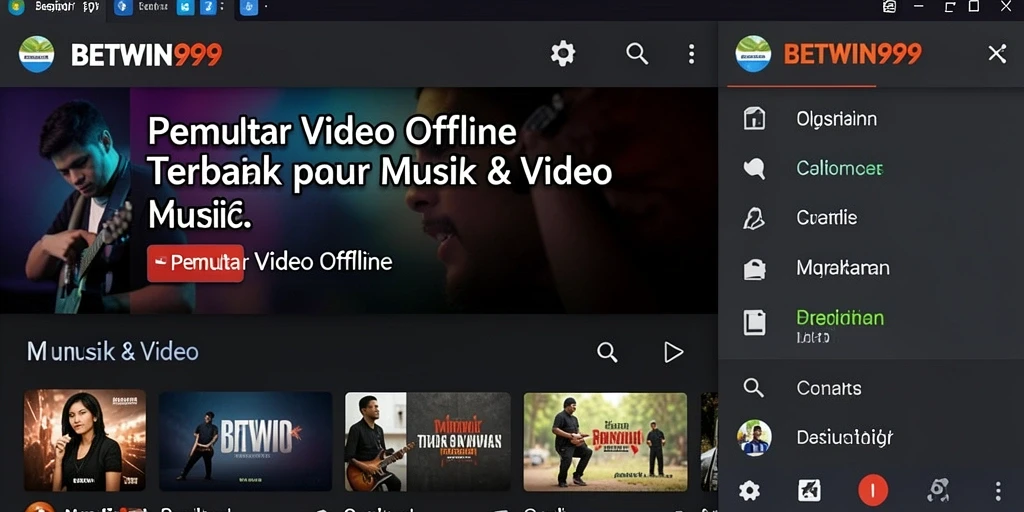Open settings gear in the main header
The image size is (1024, 512).
click(562, 54)
